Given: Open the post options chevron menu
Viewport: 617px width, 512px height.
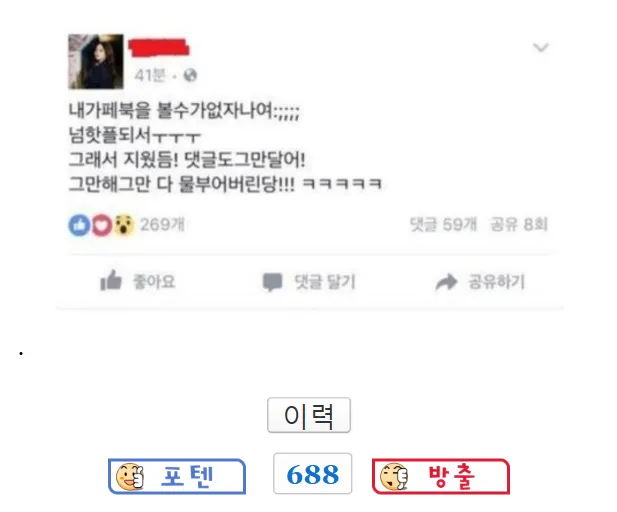Looking at the screenshot, I should [541, 48].
